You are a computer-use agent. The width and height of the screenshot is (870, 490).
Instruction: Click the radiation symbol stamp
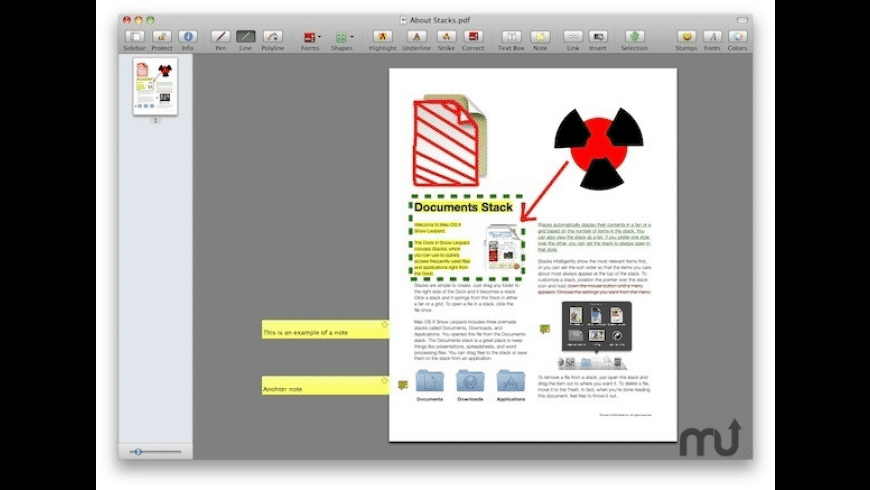[599, 148]
